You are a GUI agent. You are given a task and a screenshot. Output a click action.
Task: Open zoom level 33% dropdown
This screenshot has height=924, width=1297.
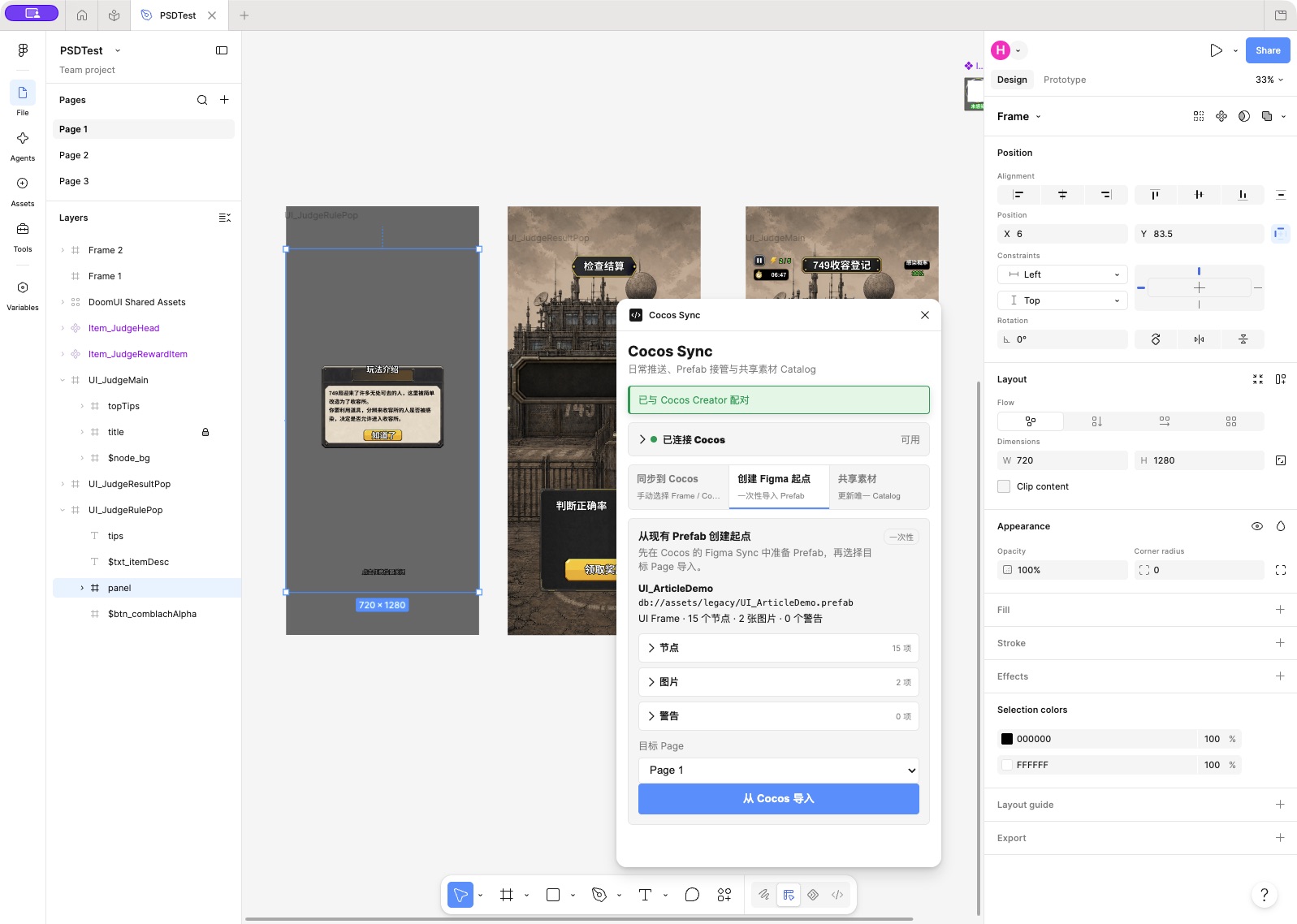(x=1269, y=80)
